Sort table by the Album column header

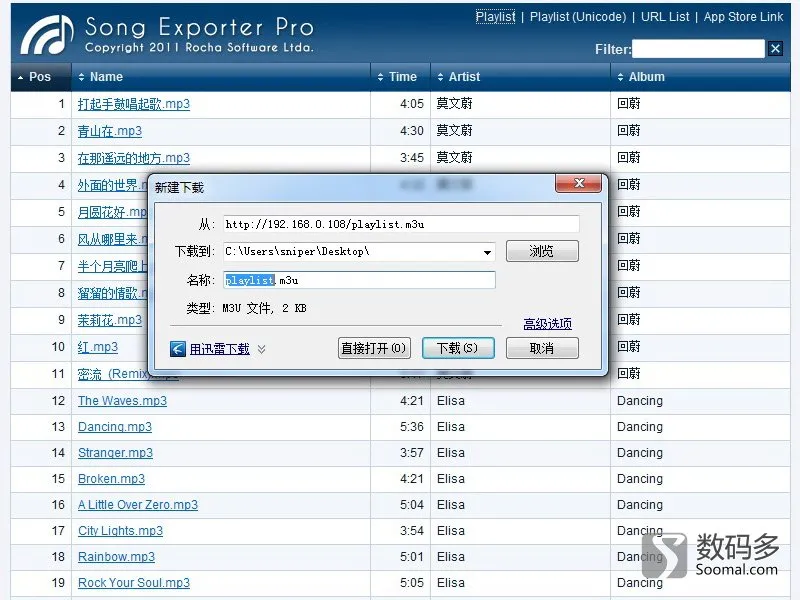click(x=701, y=77)
